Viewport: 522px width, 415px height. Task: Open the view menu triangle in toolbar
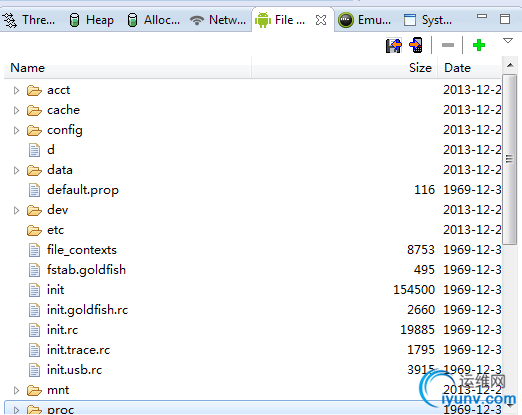(508, 41)
